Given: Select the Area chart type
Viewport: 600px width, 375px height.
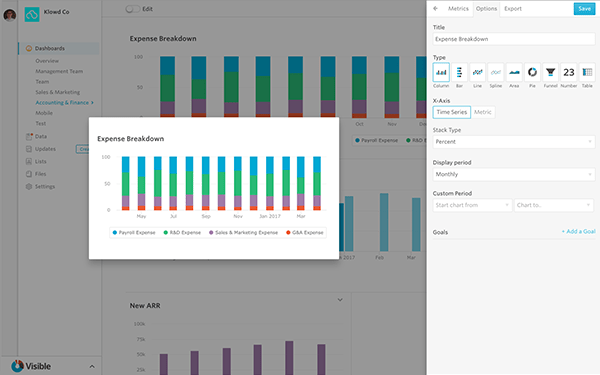Looking at the screenshot, I should pyautogui.click(x=514, y=72).
